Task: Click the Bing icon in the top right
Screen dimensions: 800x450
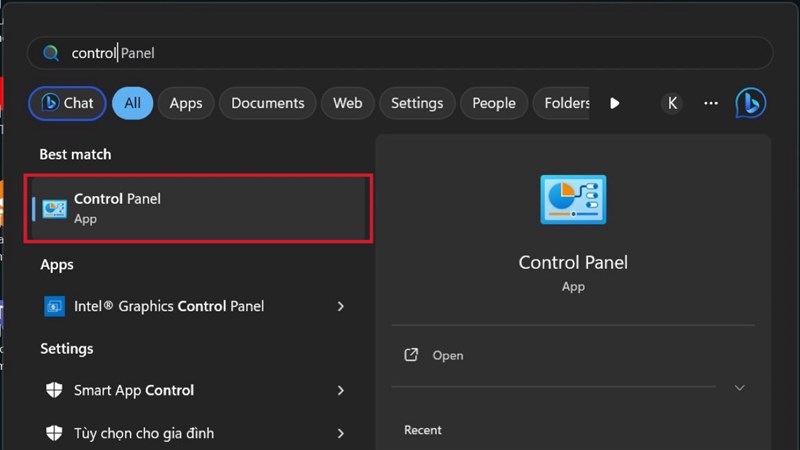Action: [750, 103]
